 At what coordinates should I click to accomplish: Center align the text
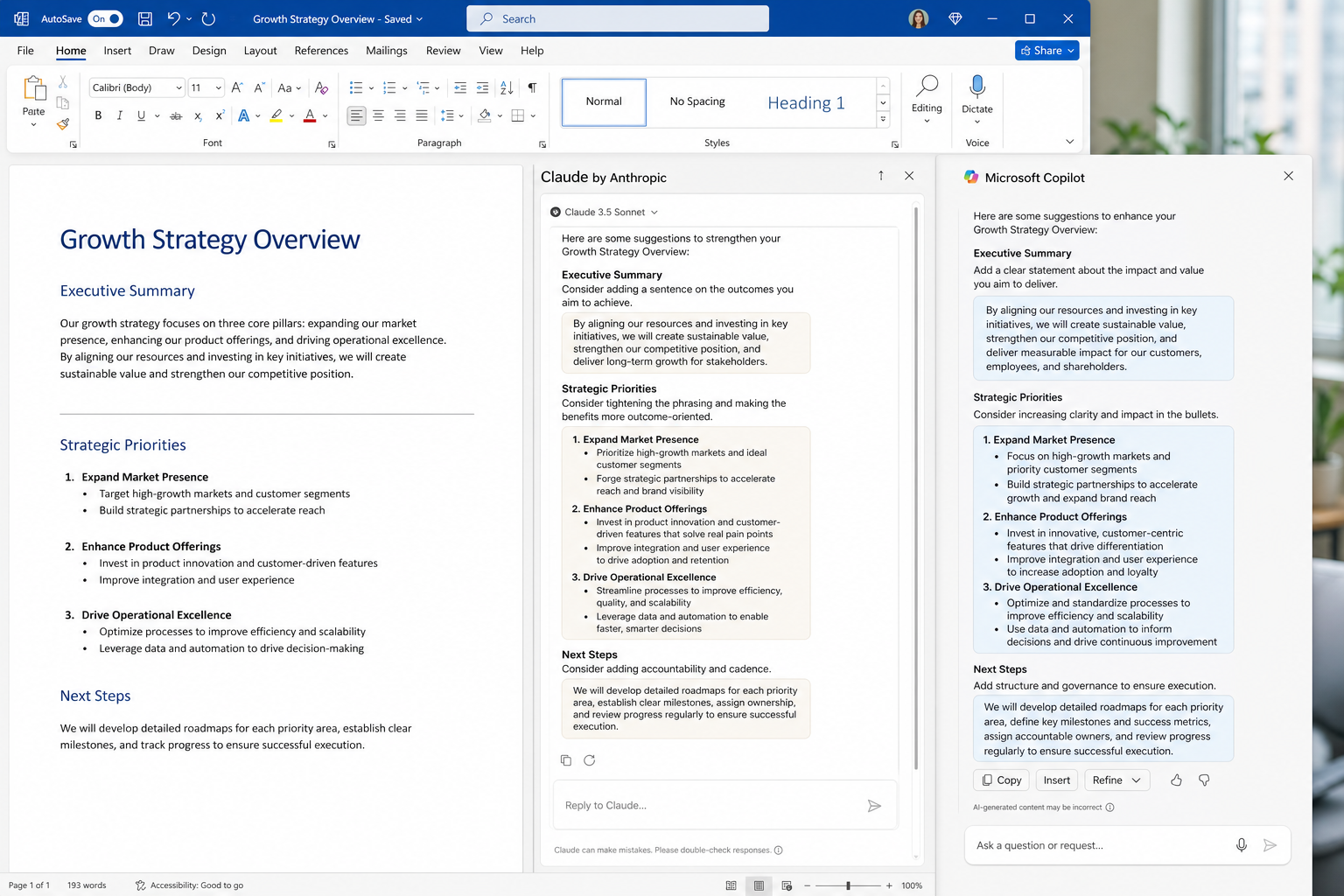click(x=378, y=115)
